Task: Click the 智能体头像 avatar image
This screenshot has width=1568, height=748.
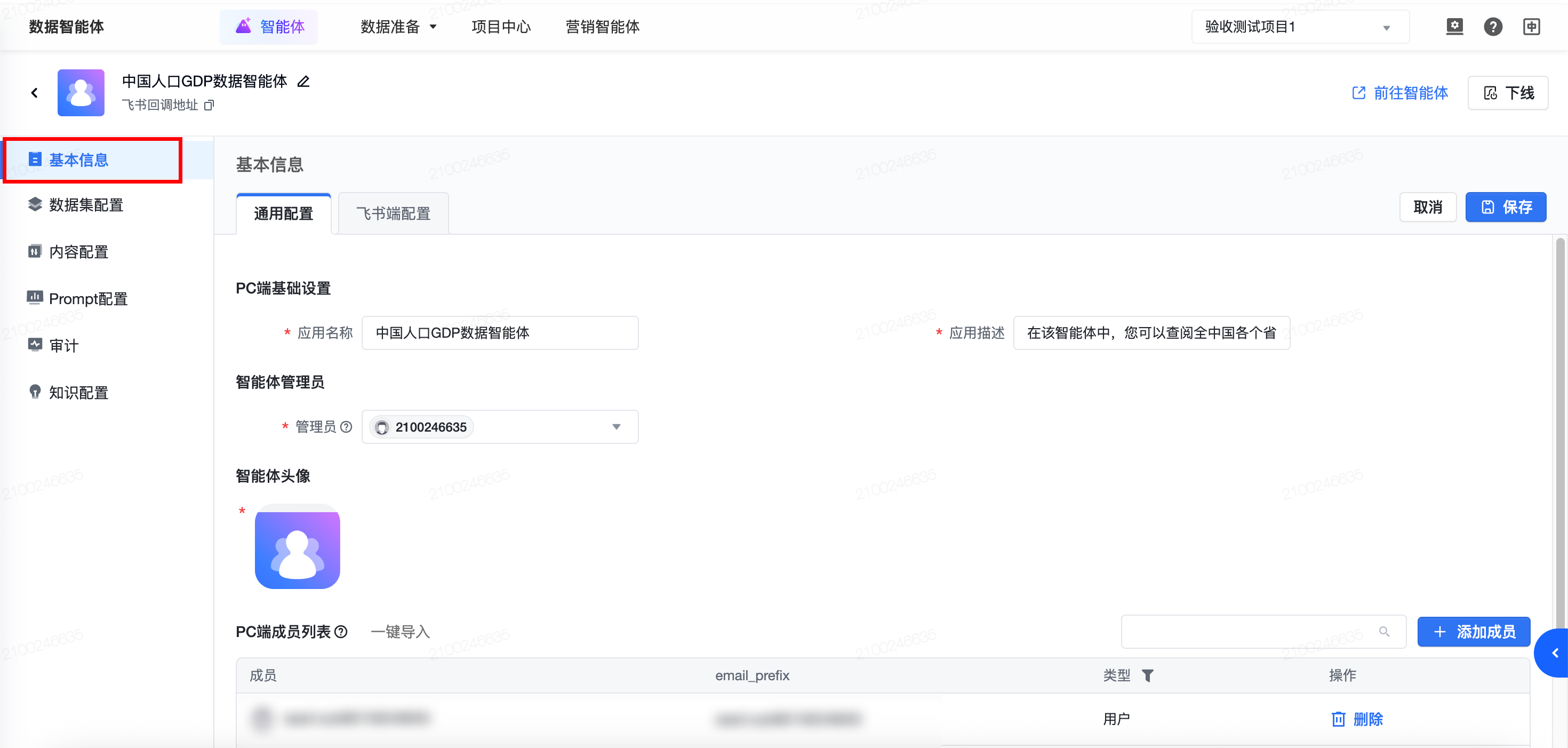Action: pos(297,546)
